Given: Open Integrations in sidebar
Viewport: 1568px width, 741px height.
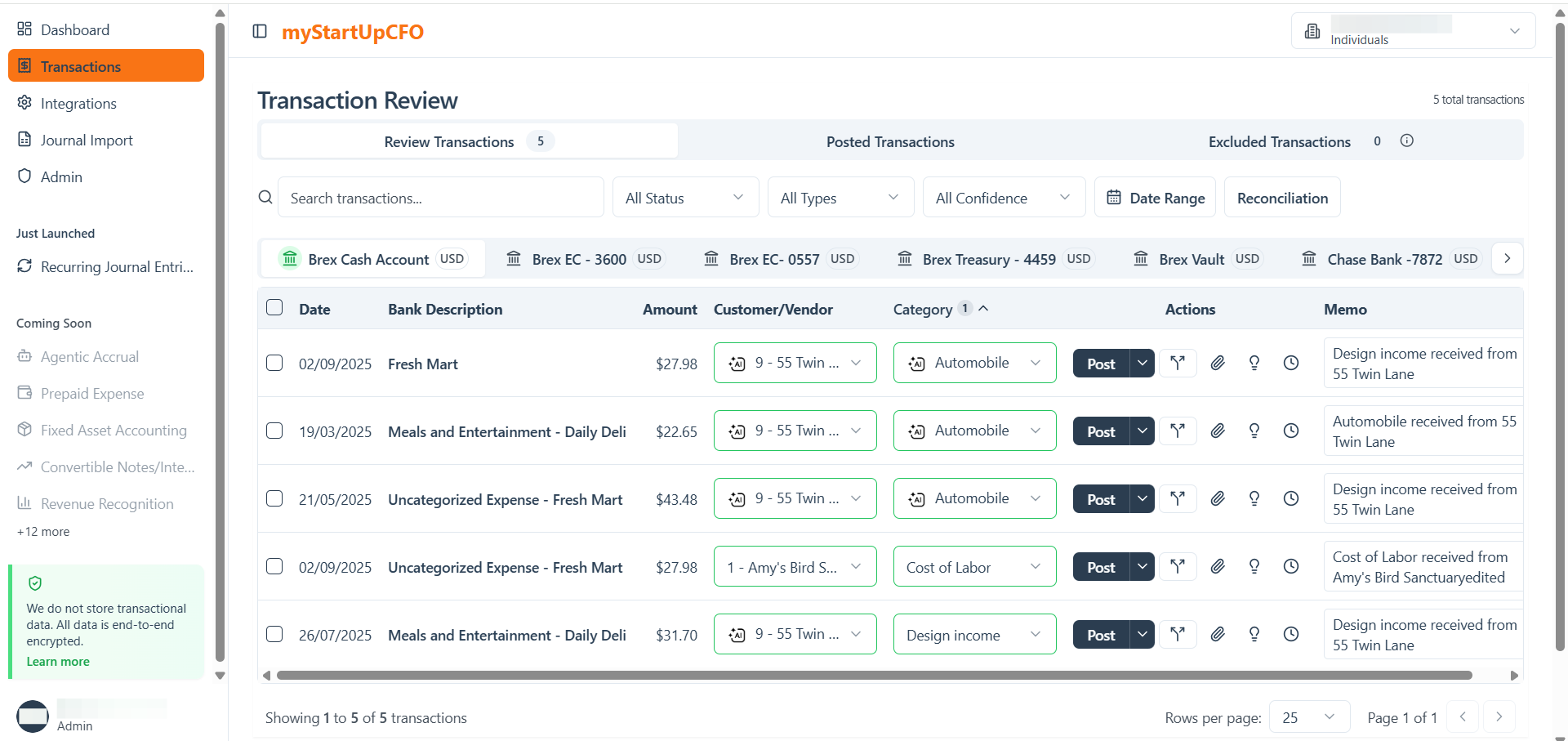Looking at the screenshot, I should 106,103.
